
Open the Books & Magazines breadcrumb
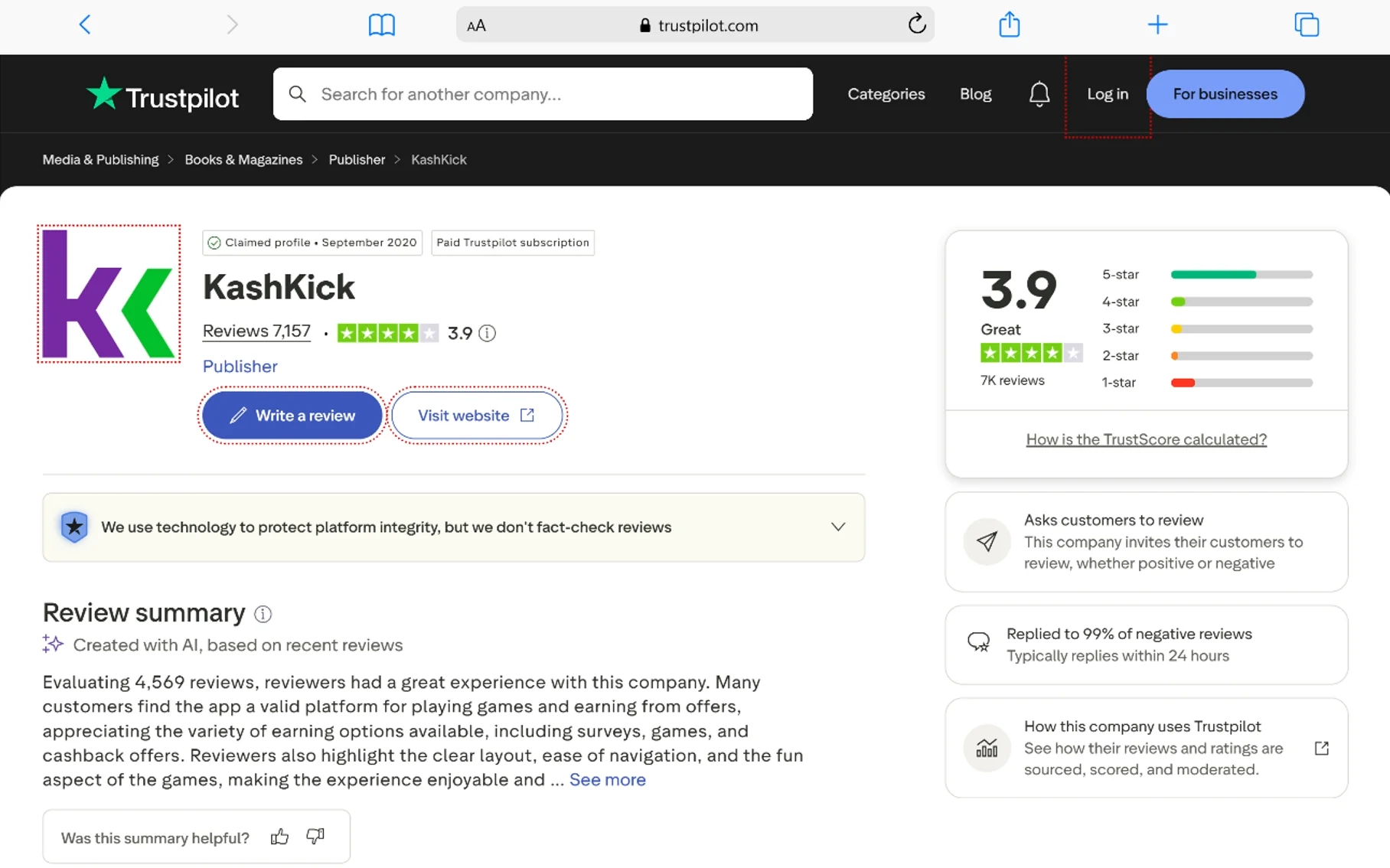tap(243, 159)
